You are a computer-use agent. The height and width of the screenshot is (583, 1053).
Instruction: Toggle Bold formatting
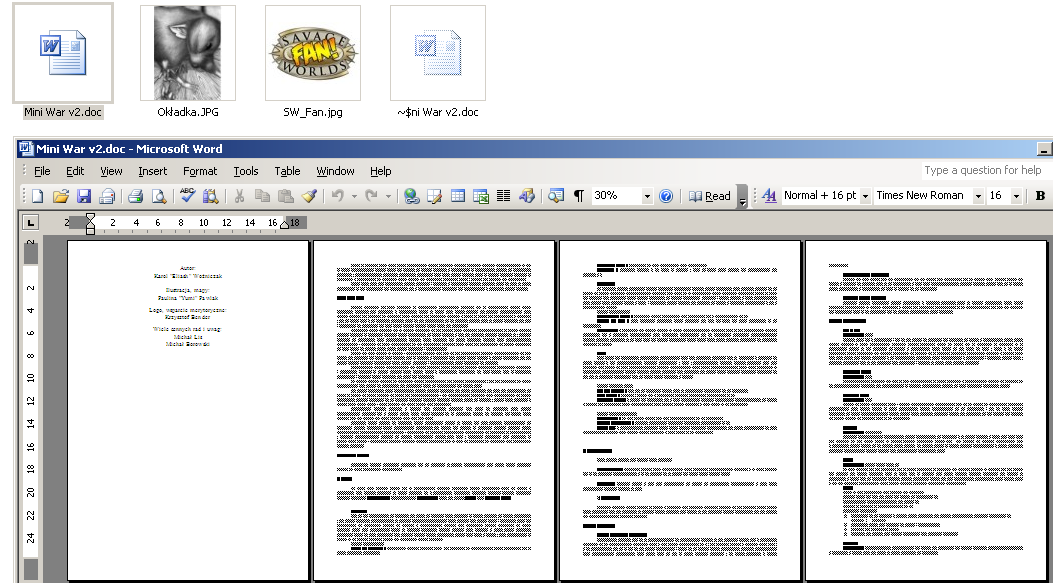[x=1040, y=196]
